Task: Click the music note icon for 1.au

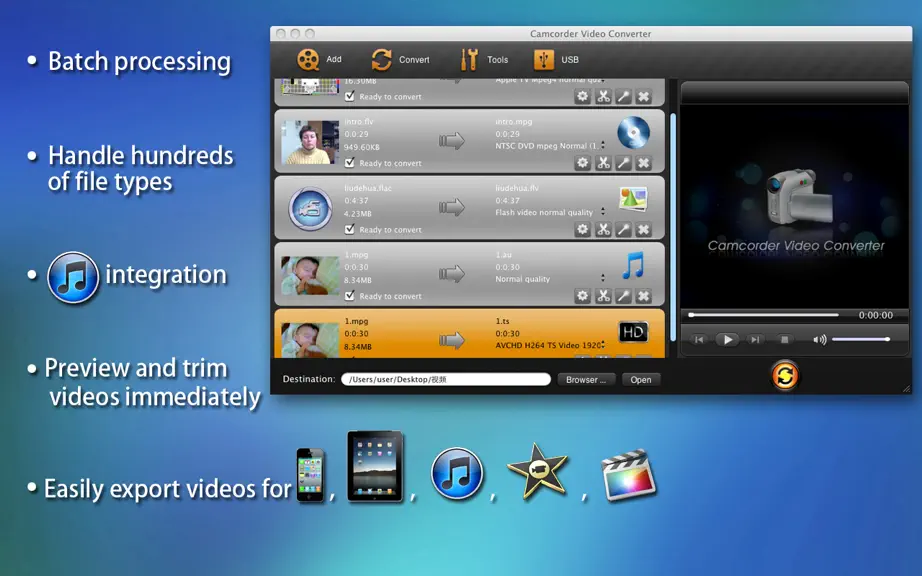Action: tap(633, 266)
